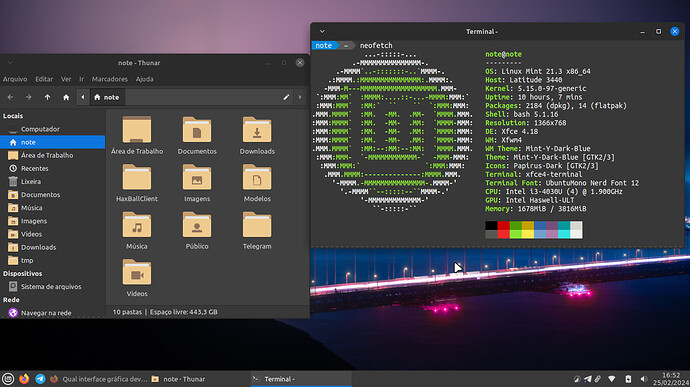690x387 pixels.
Task: Open Downloads bookmark in the sidebar
Action: 53,247
